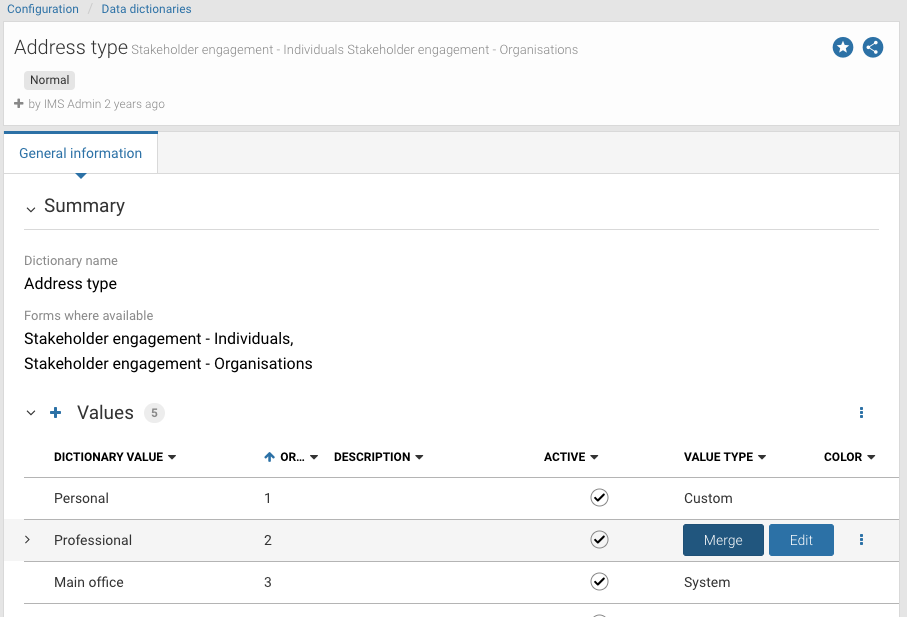Click 'System' value type in Main office row
Screen dimensions: 907x617
(x=707, y=582)
